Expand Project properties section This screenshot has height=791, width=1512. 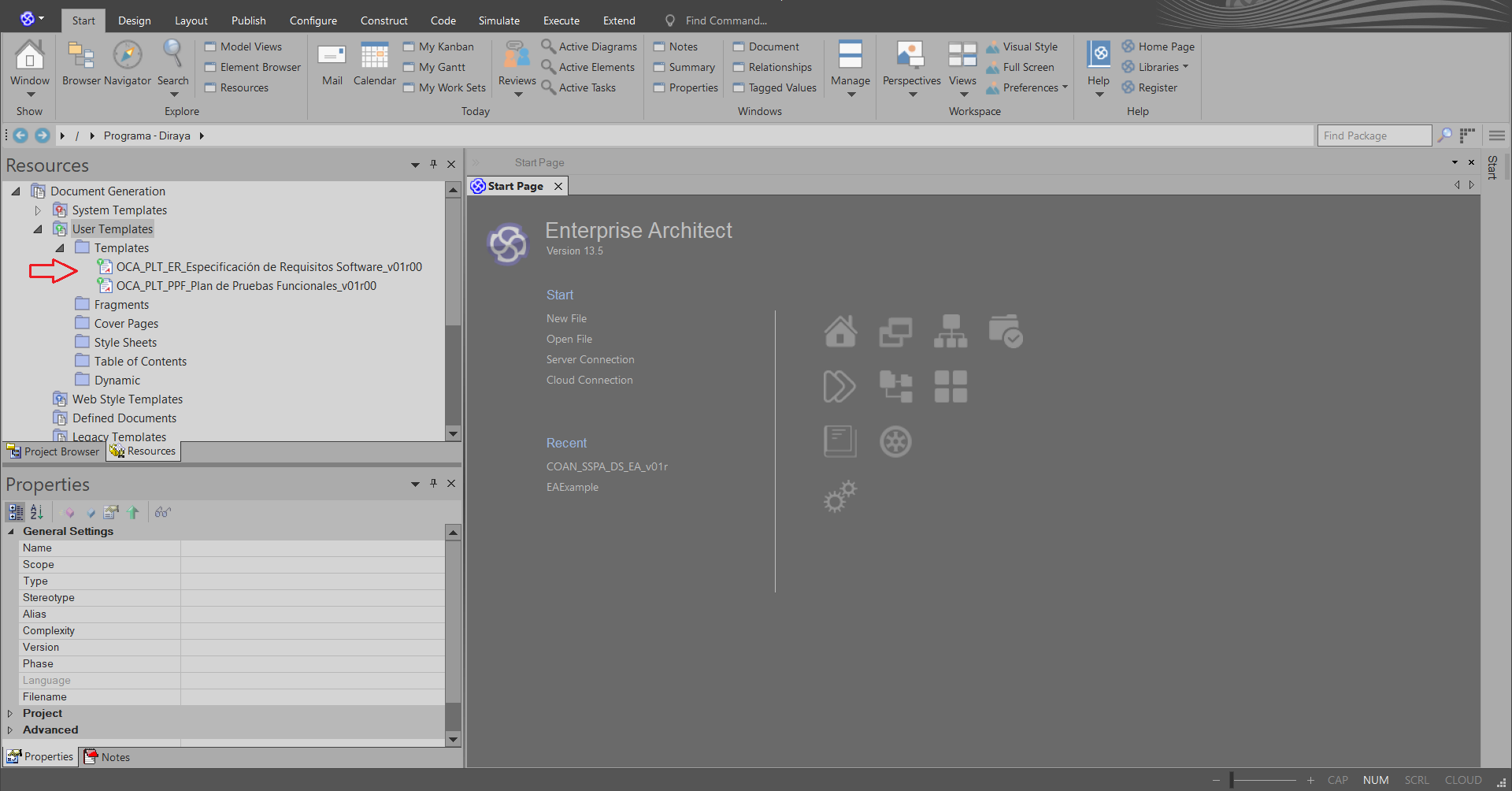[x=9, y=713]
